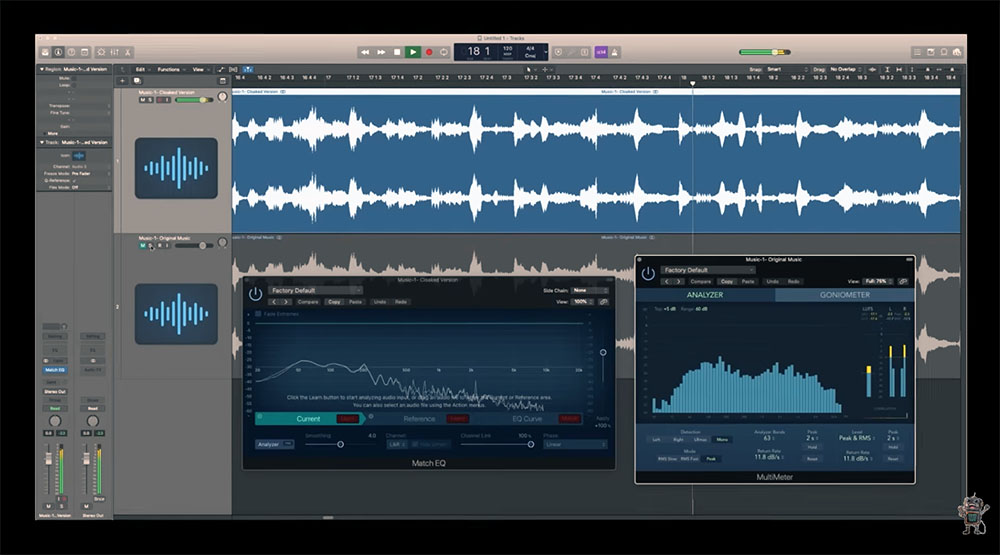The height and width of the screenshot is (555, 1000).
Task: Click the Fast Forward transport button
Action: click(x=381, y=52)
